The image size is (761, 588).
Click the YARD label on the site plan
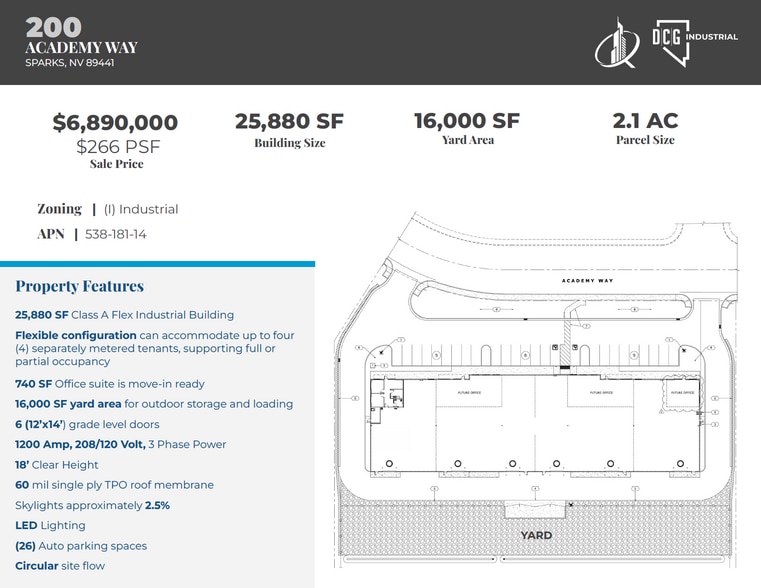[x=536, y=535]
